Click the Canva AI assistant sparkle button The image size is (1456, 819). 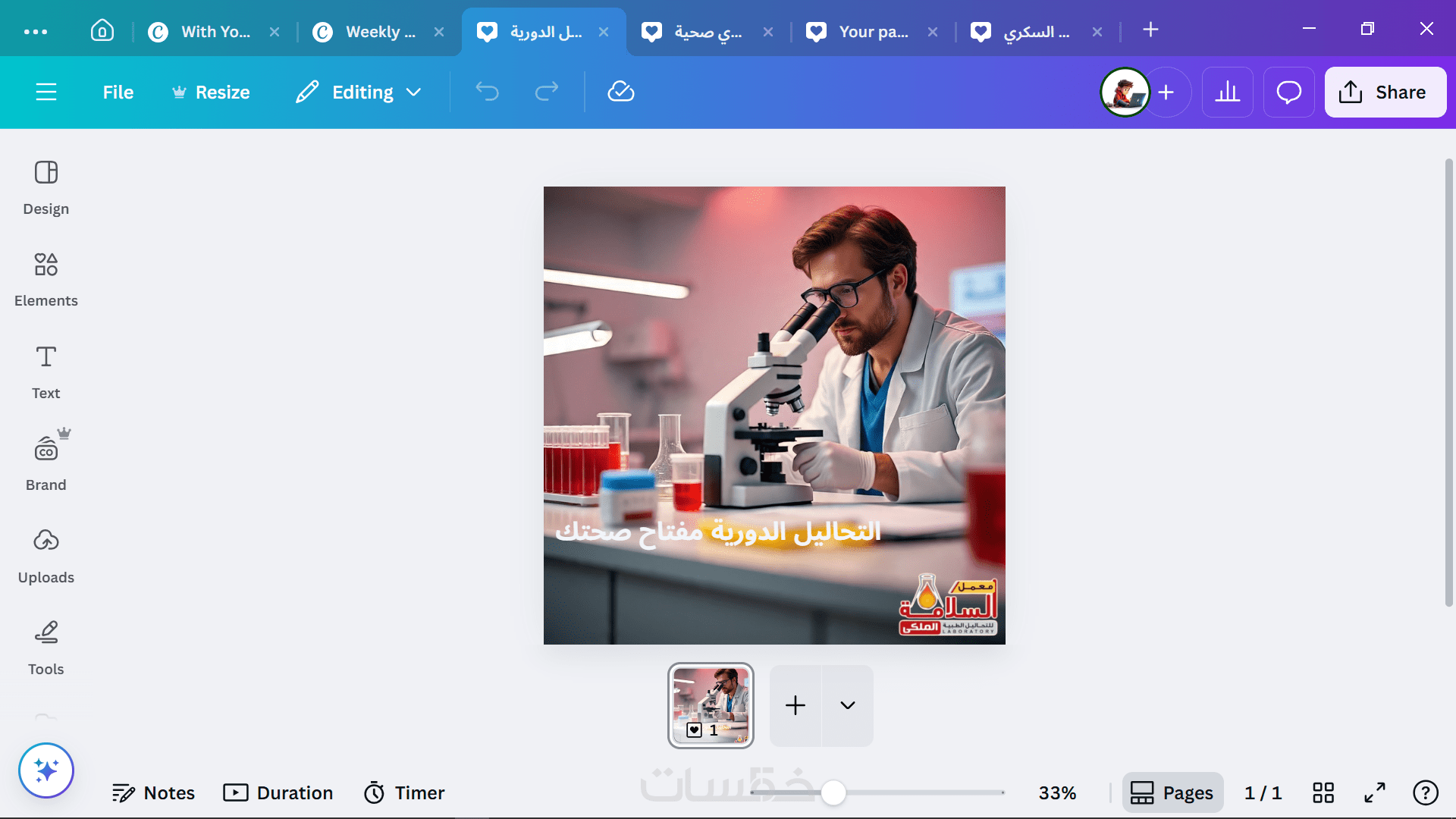[x=46, y=770]
